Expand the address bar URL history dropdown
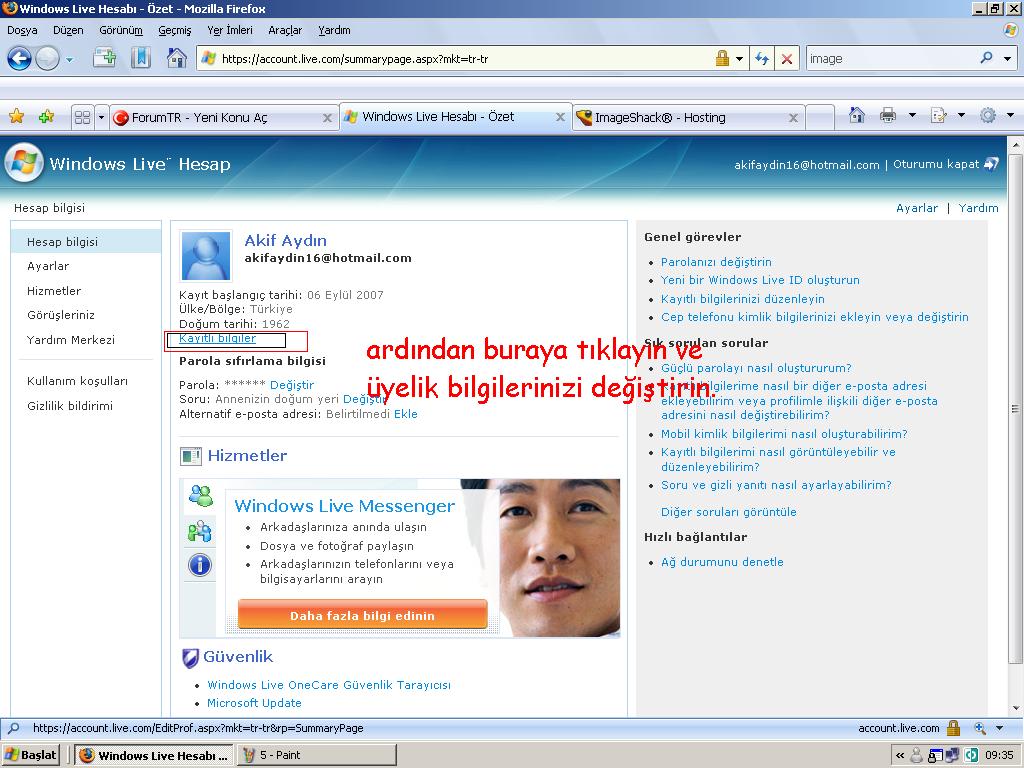 [739, 59]
